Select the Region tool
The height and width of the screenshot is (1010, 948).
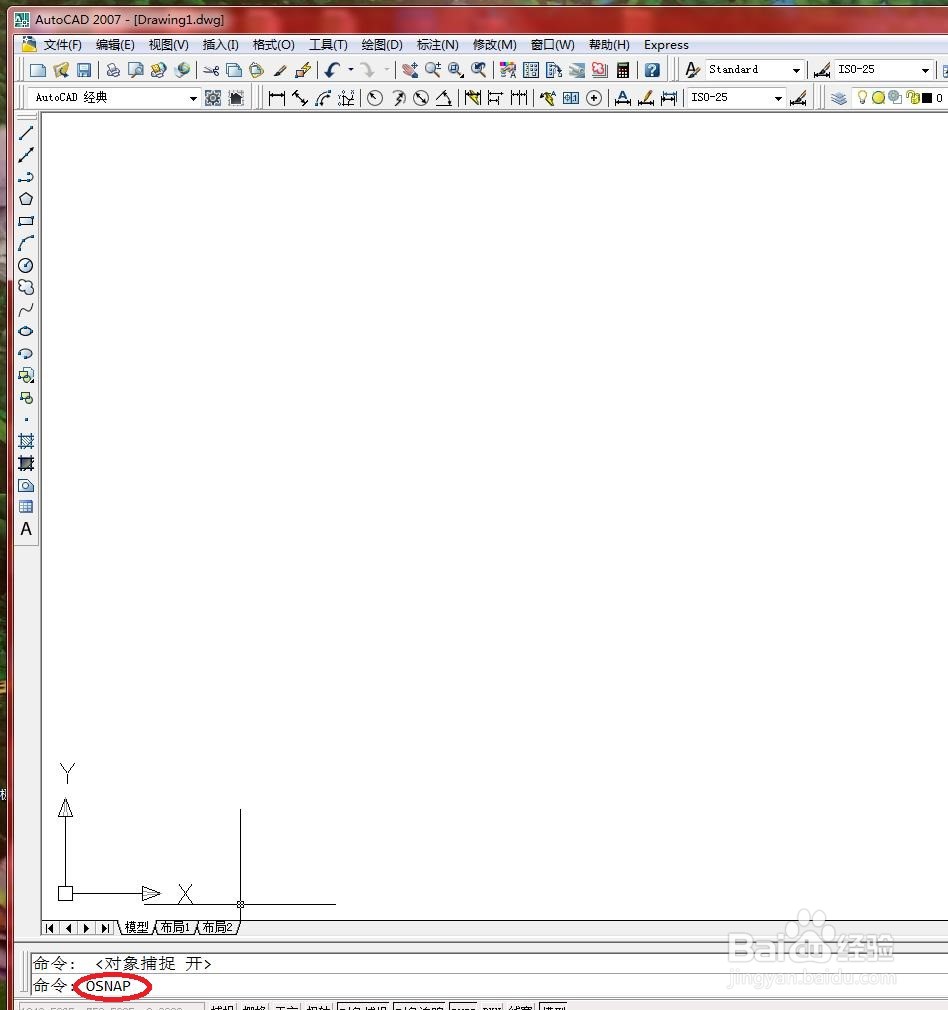(x=26, y=486)
